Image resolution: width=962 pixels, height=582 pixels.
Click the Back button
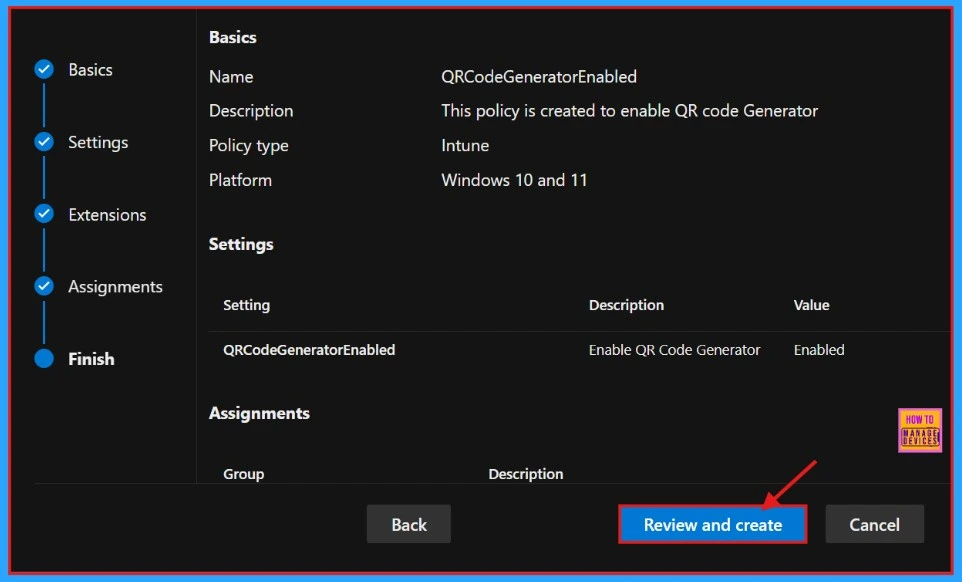[409, 524]
